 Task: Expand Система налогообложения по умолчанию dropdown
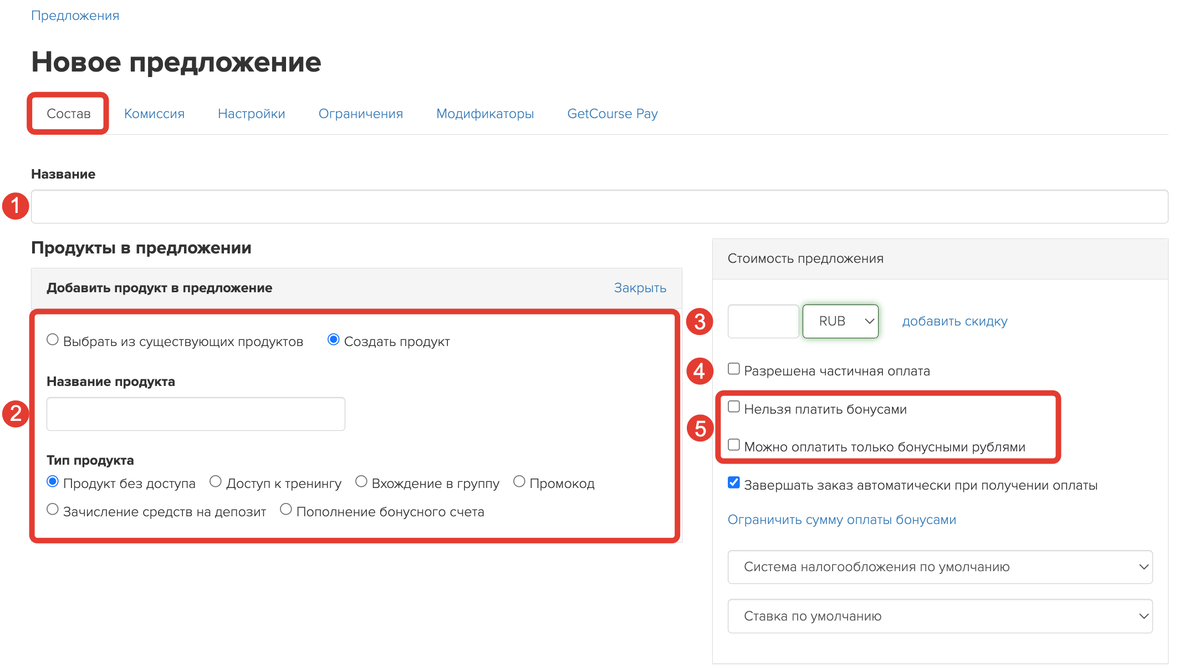[x=940, y=567]
